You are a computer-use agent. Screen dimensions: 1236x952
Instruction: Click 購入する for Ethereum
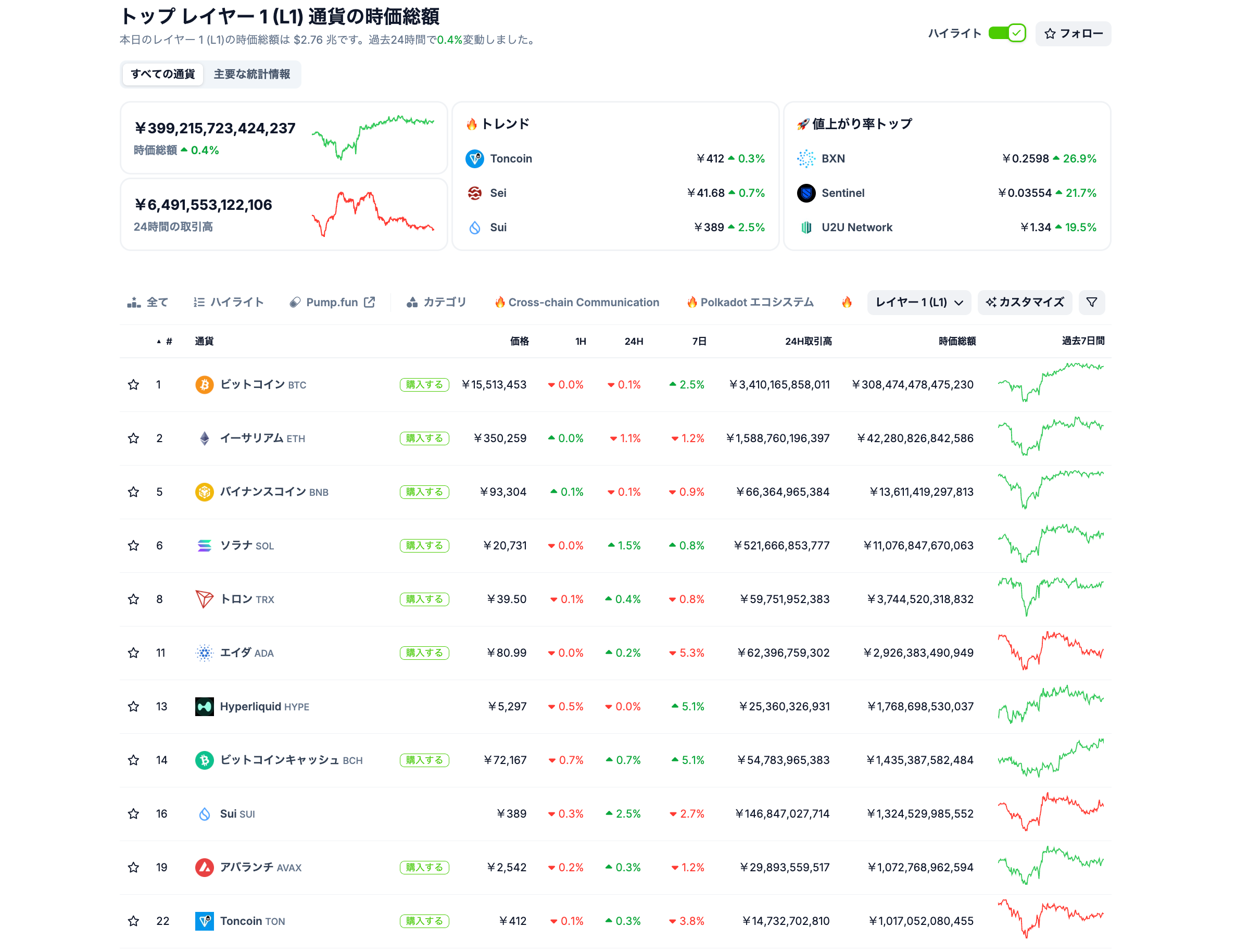pos(424,439)
